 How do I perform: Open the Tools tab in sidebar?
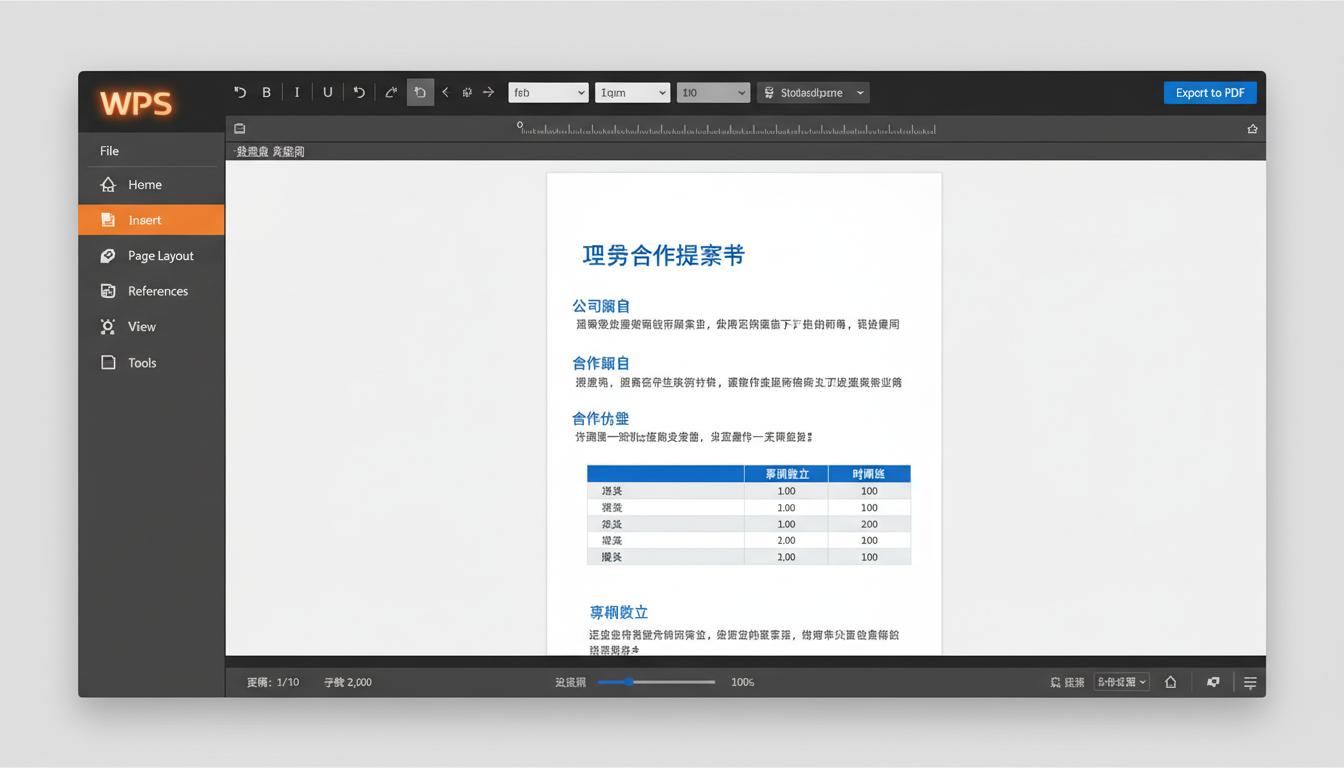point(151,363)
